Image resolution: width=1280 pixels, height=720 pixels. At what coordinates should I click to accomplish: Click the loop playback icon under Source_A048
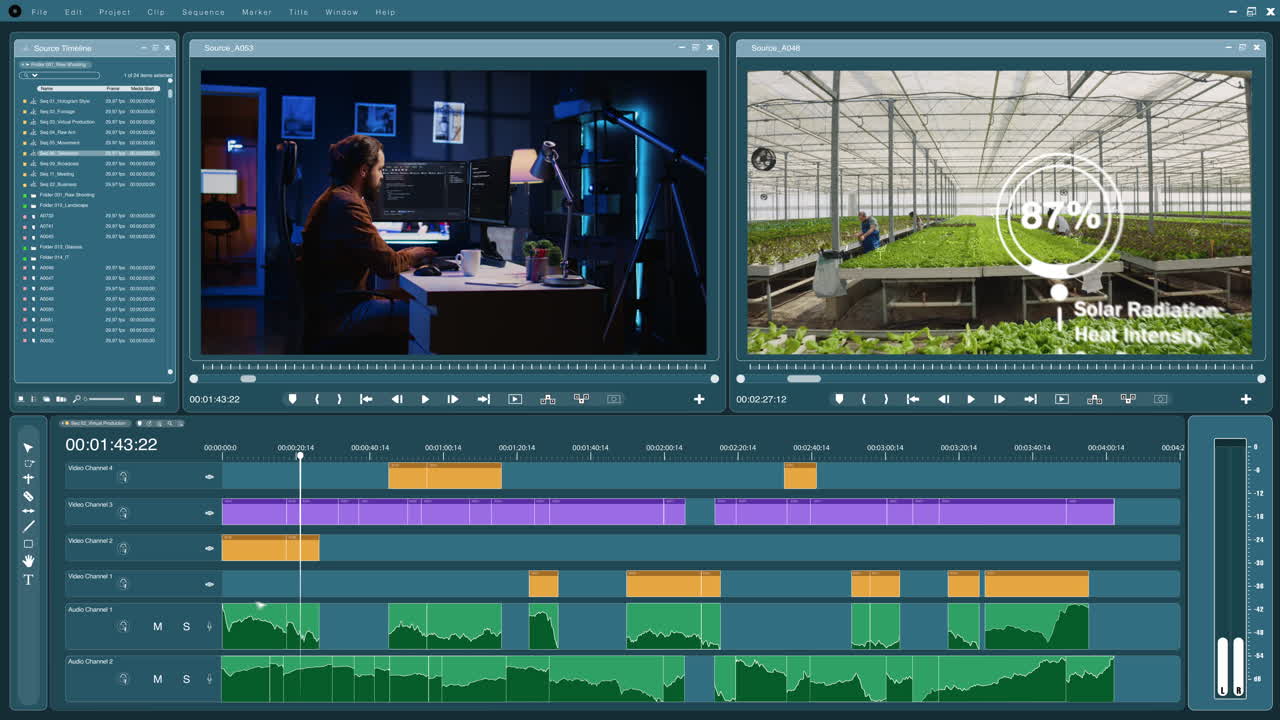1061,399
